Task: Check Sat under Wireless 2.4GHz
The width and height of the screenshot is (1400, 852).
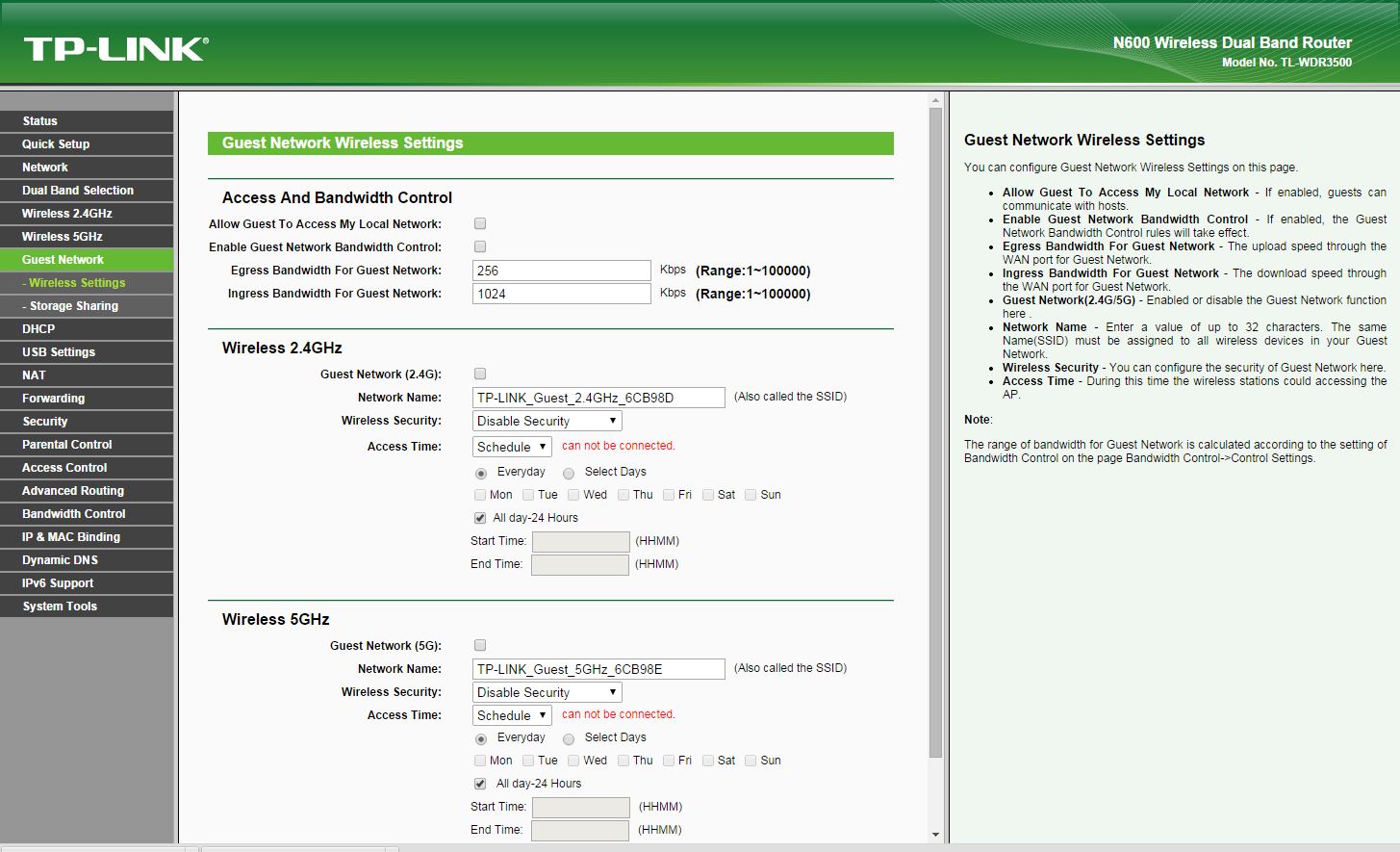Action: point(708,495)
